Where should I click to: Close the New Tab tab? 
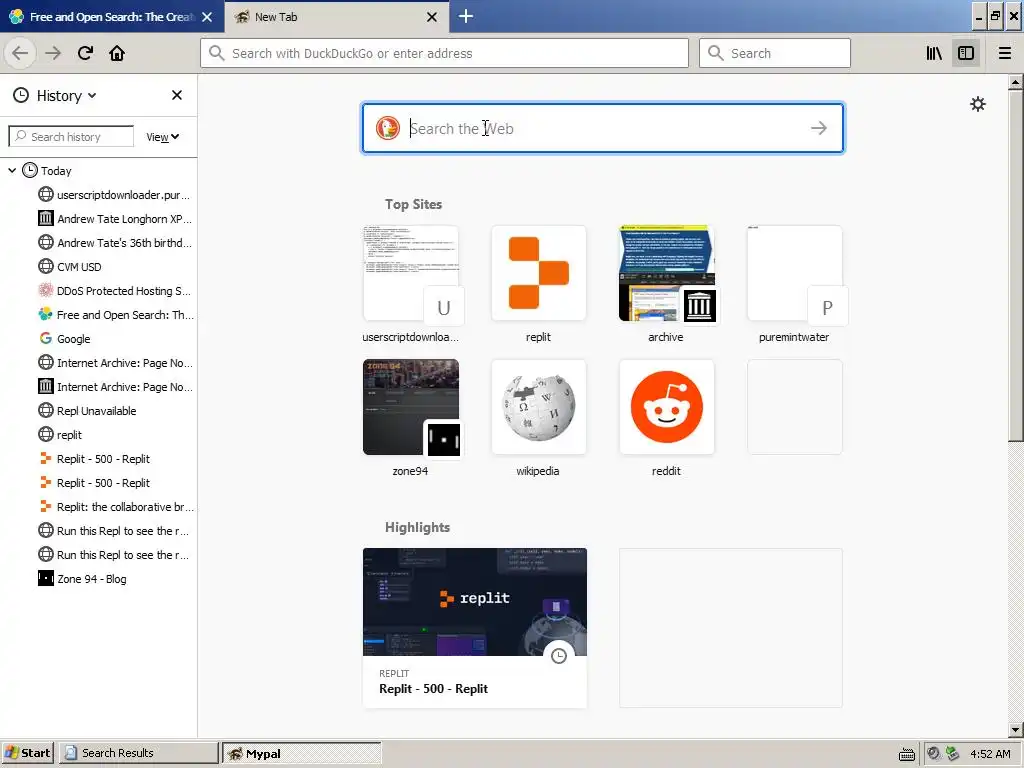[x=432, y=17]
